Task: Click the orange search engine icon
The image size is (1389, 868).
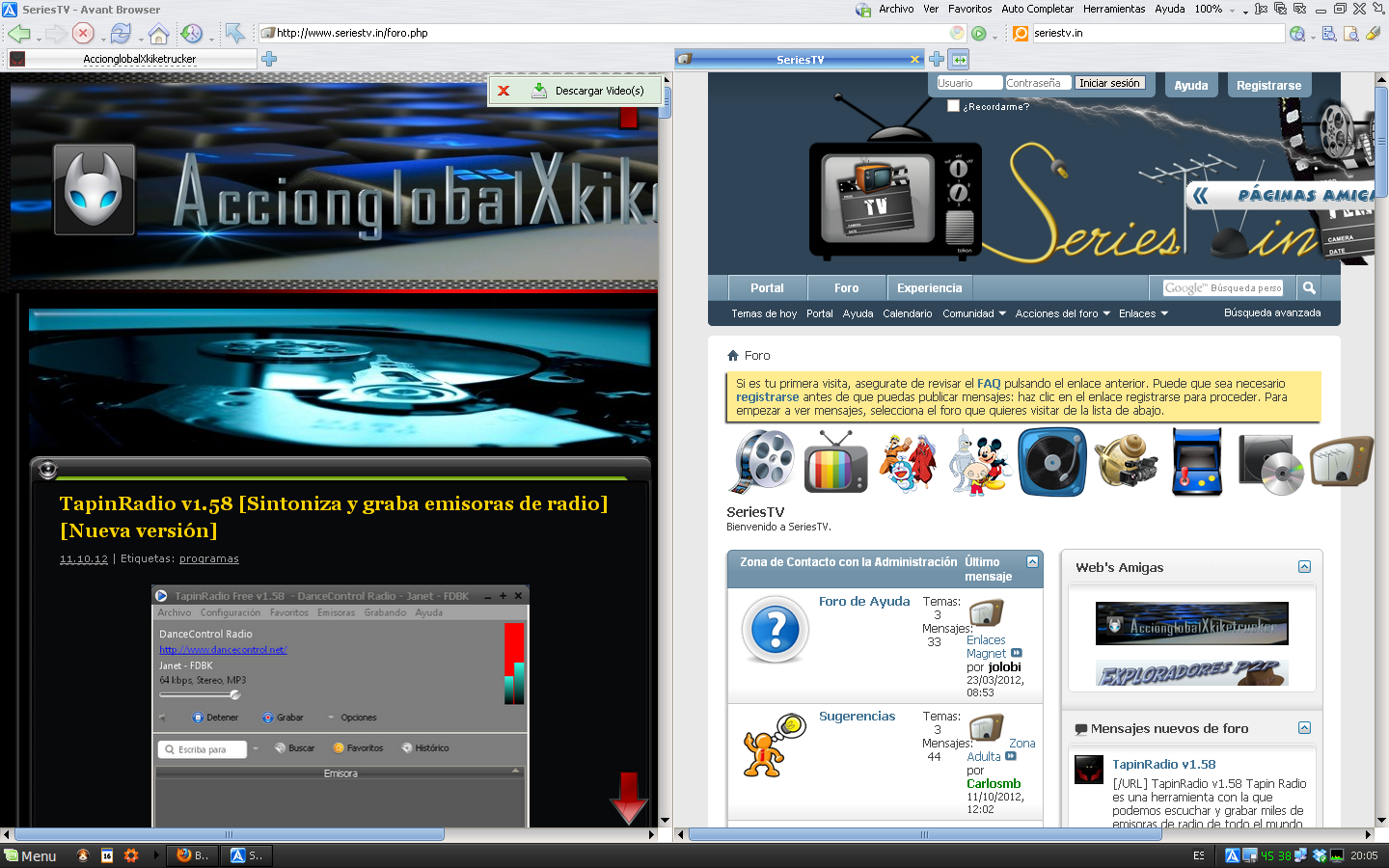Action: (1021, 33)
